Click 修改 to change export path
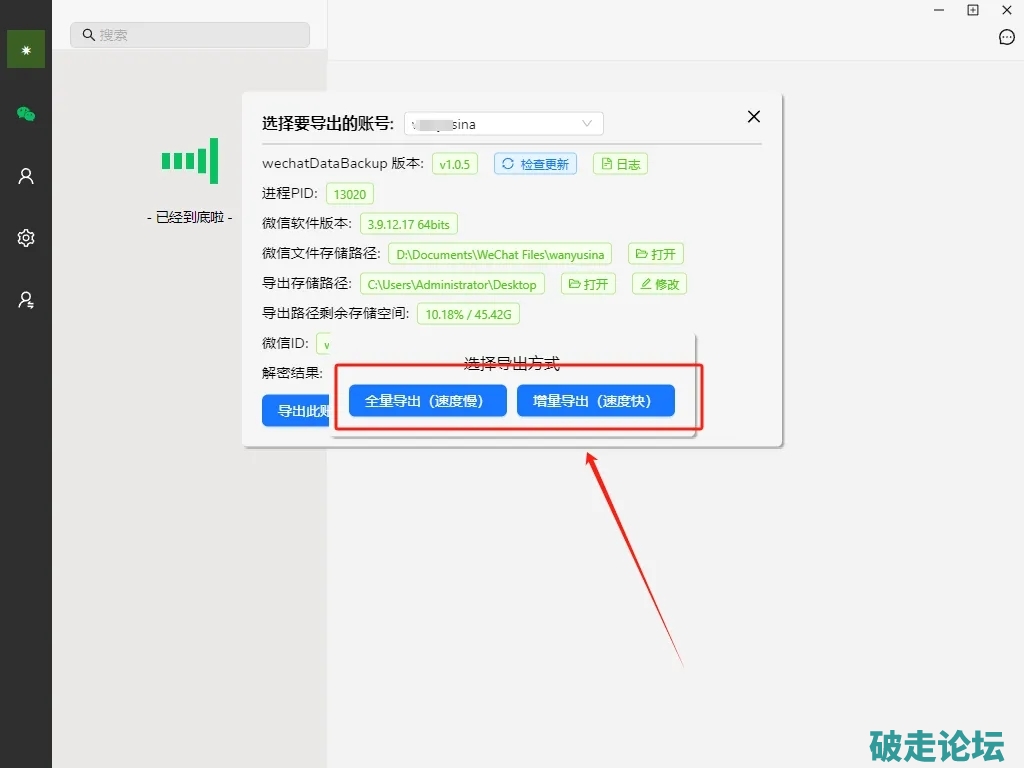This screenshot has height=768, width=1024. coord(660,284)
